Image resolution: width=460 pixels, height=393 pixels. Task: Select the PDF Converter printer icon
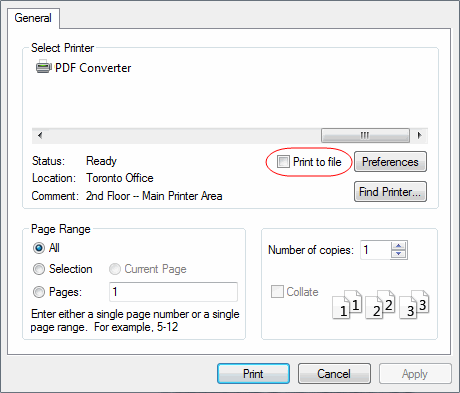pyautogui.click(x=43, y=67)
